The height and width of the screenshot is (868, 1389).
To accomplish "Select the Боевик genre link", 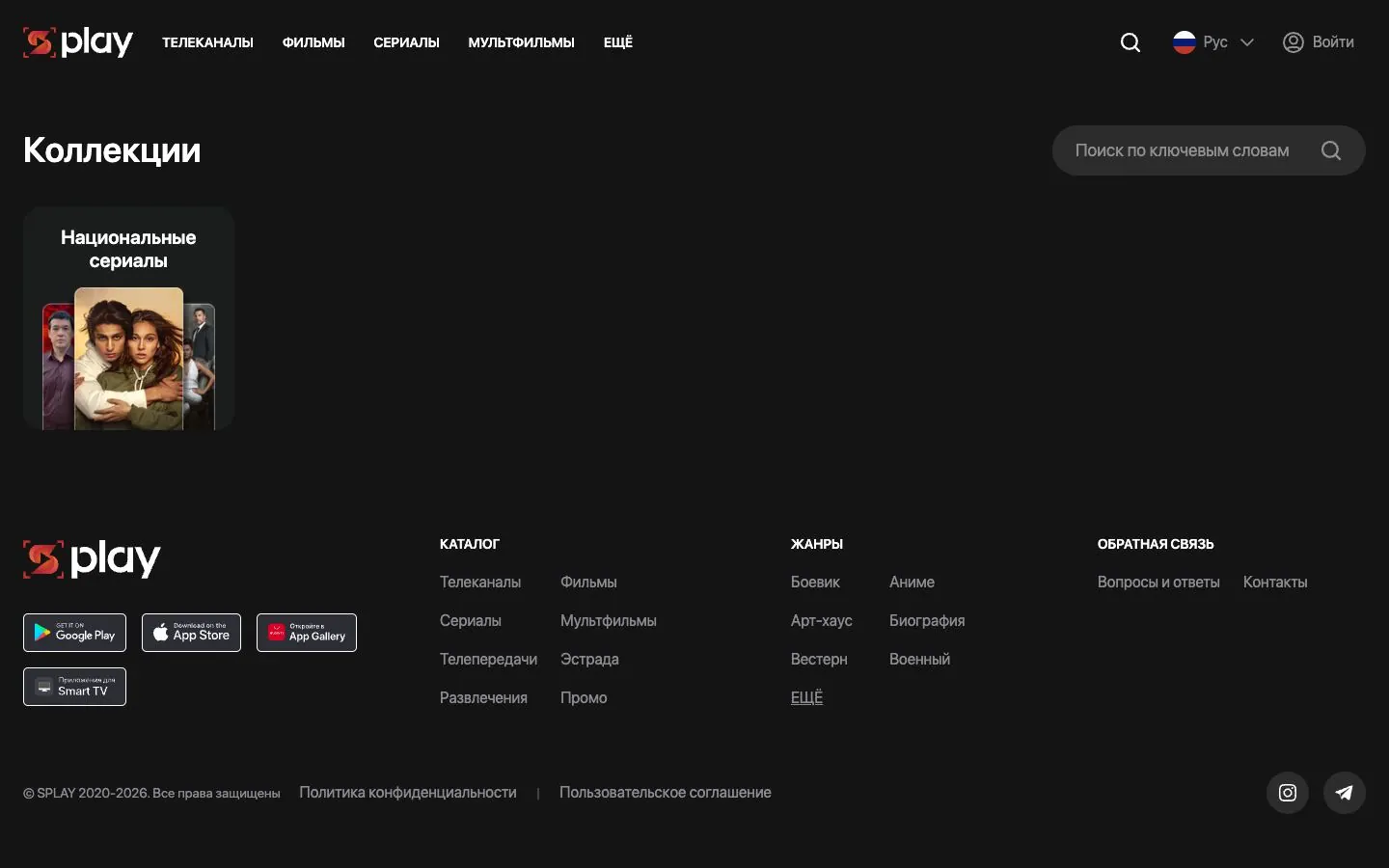I will coord(815,583).
